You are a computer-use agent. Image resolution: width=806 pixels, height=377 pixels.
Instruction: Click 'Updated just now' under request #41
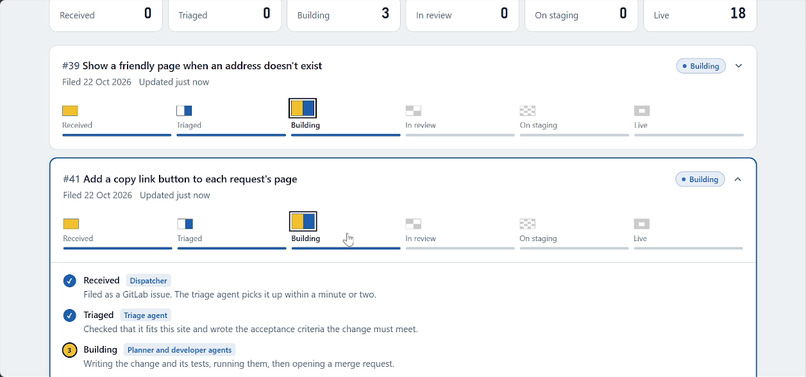[x=175, y=195]
